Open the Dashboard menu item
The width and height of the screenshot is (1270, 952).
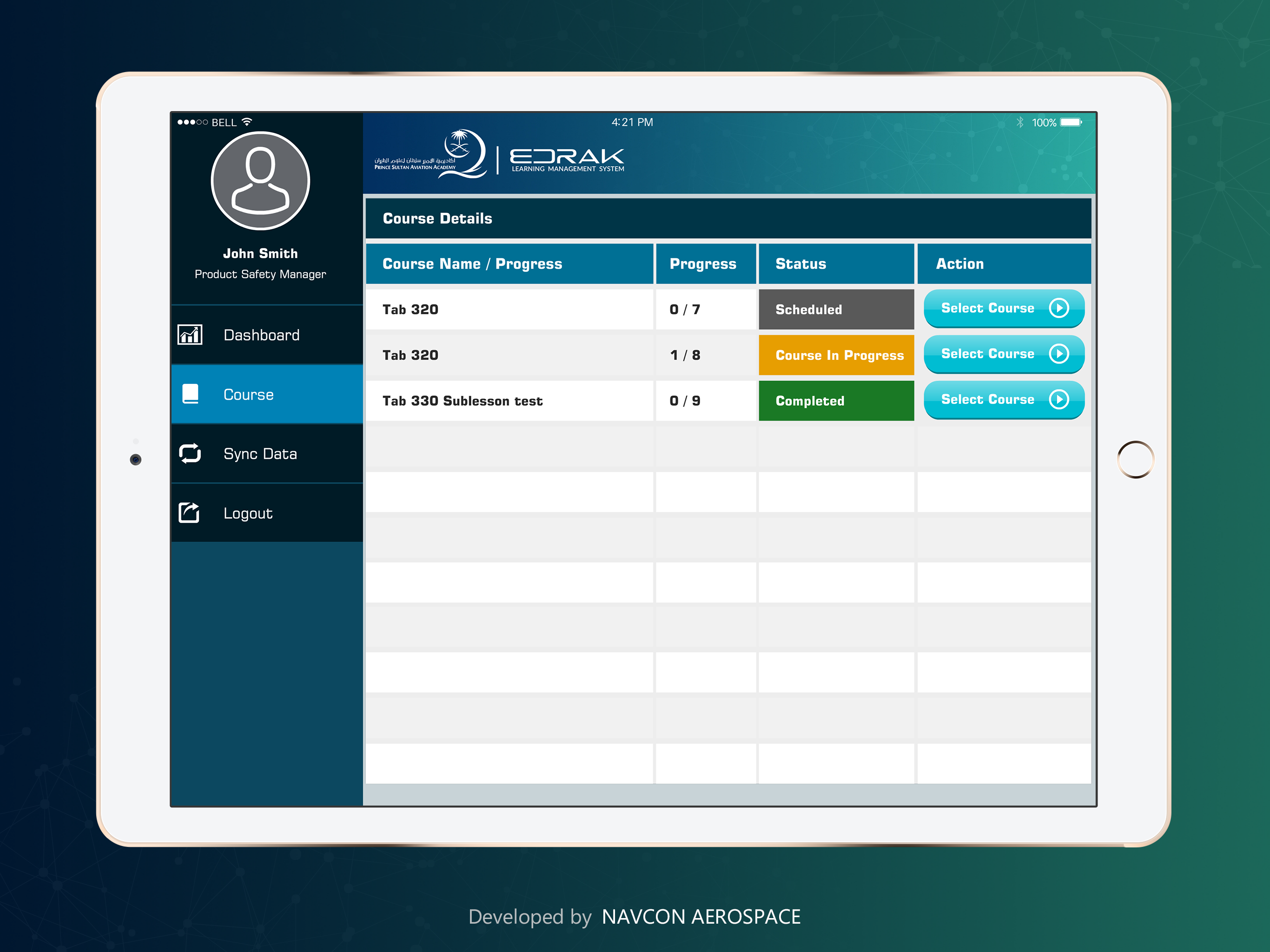pyautogui.click(x=261, y=335)
